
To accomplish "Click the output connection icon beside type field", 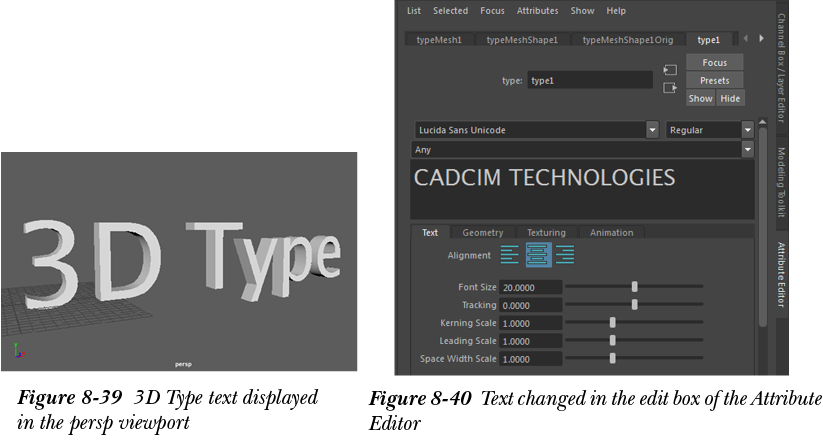I will click(x=670, y=88).
